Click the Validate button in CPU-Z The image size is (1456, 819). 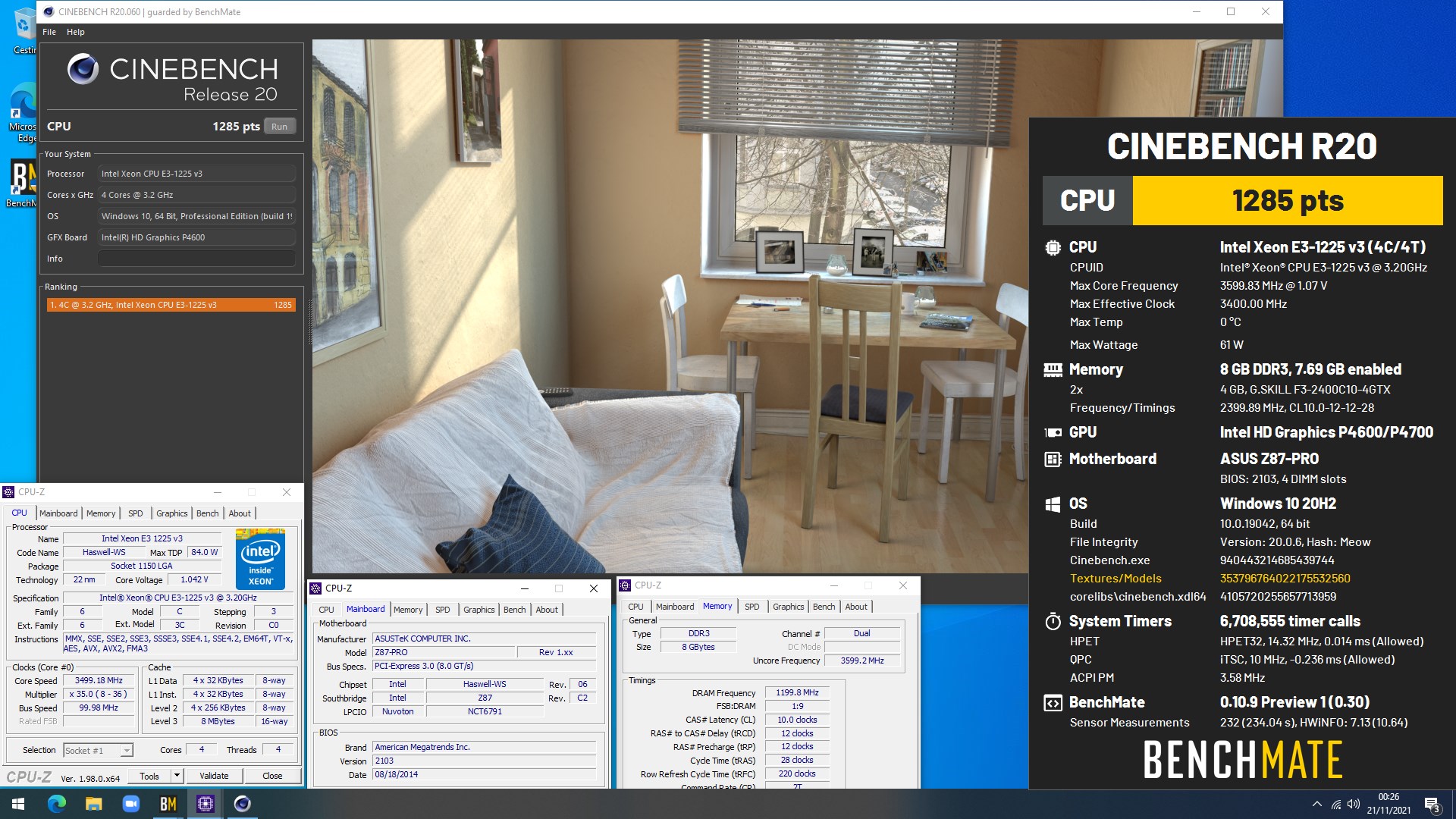(x=214, y=776)
